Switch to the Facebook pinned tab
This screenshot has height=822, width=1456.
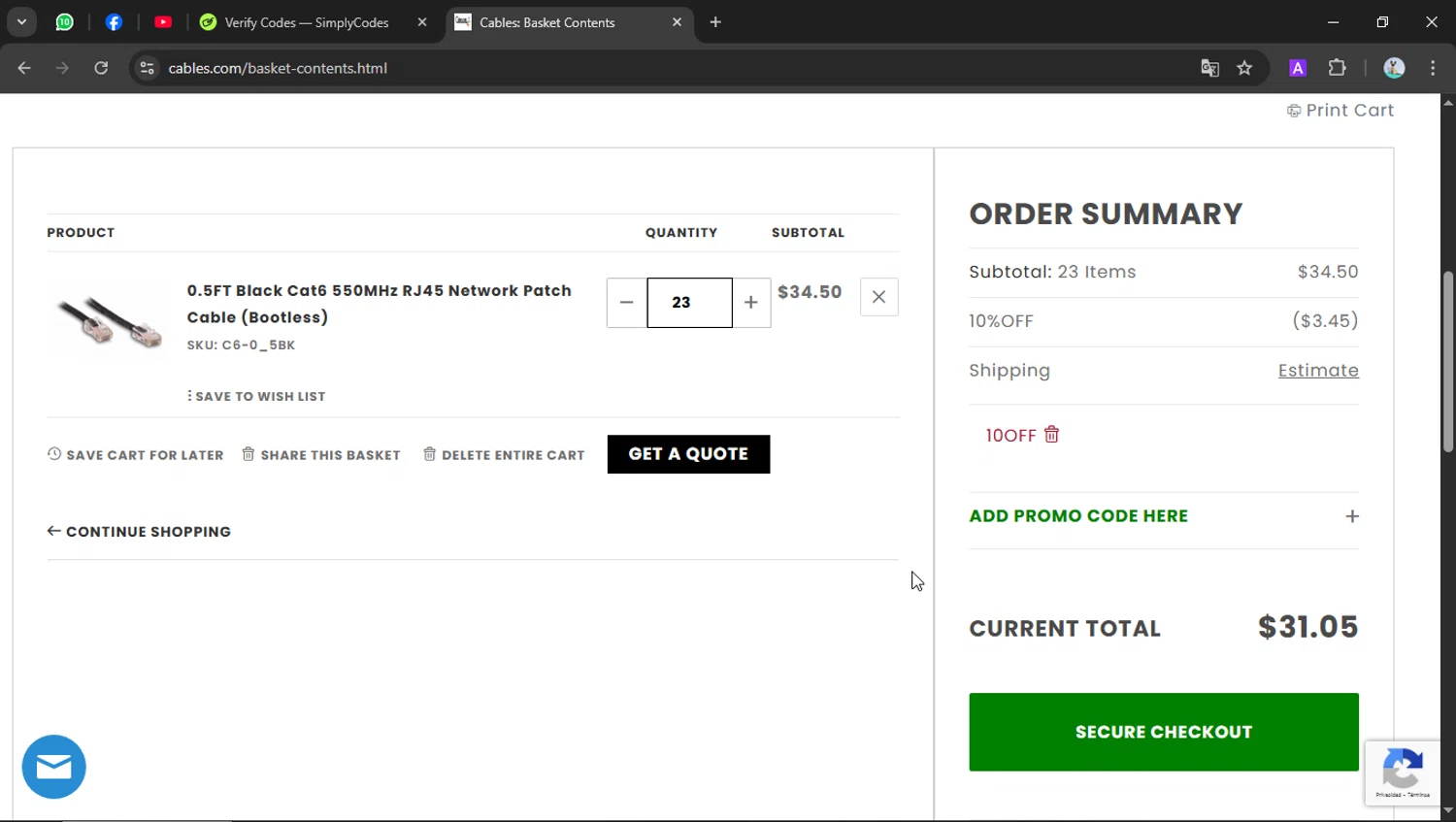[x=114, y=22]
